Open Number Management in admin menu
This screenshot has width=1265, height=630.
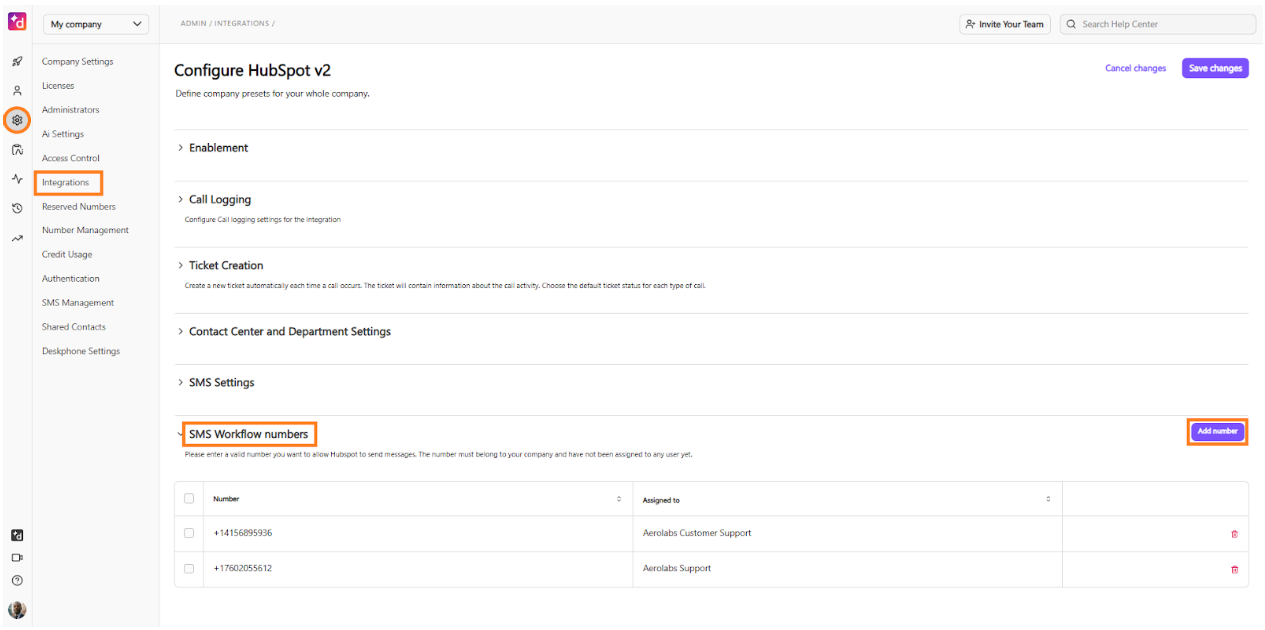85,231
